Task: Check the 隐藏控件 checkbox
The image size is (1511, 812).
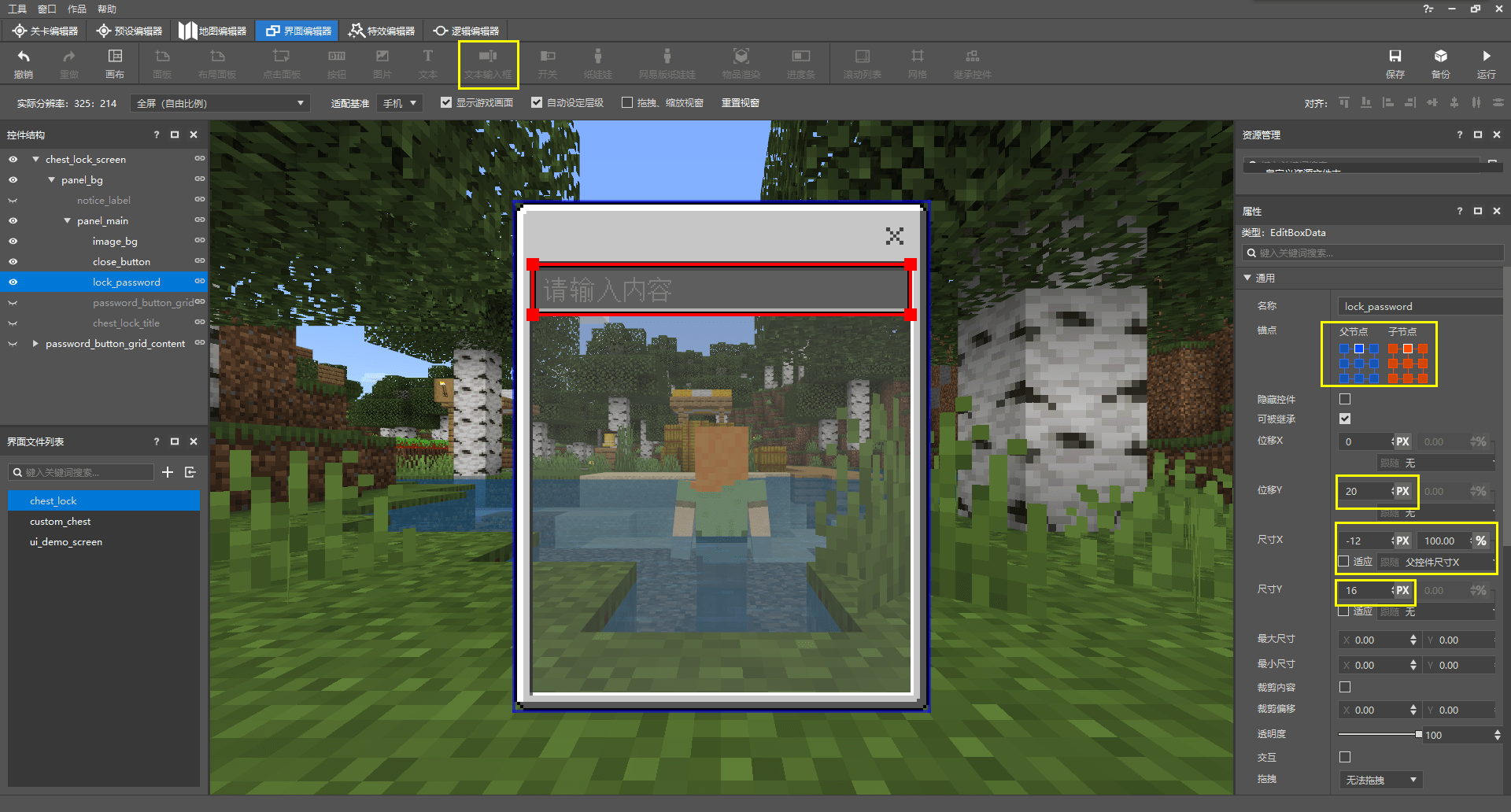Action: [x=1345, y=400]
